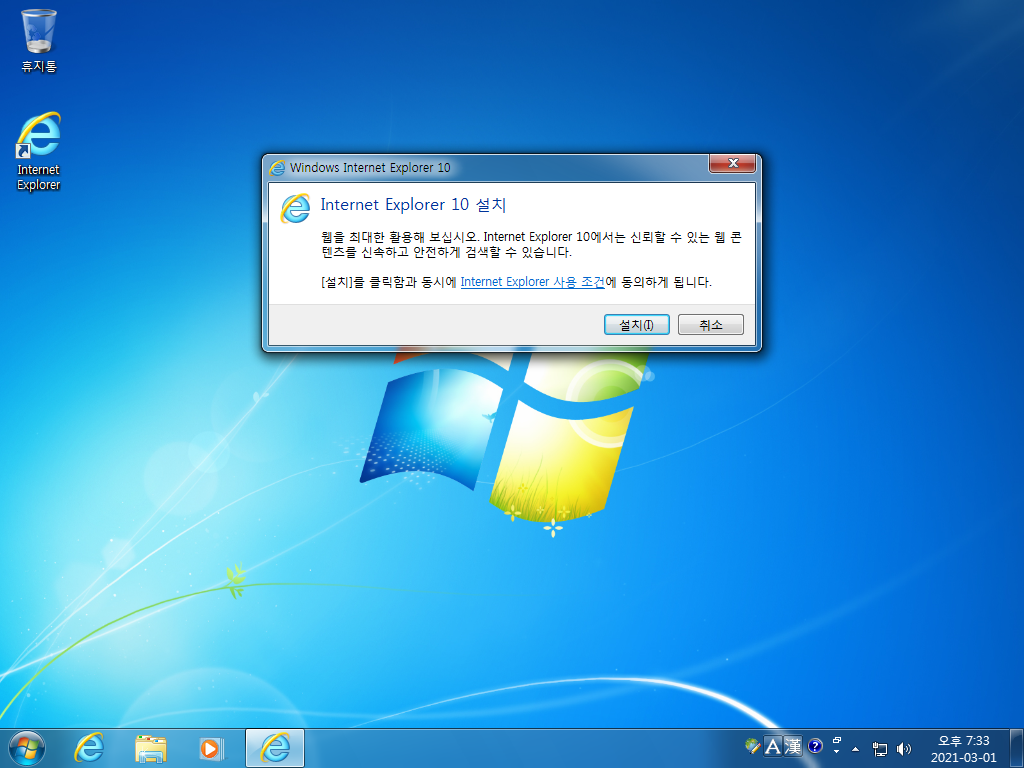Screen dimensions: 1024x768
Task: Click the Show desktop button at taskbar end
Action: [1017, 748]
